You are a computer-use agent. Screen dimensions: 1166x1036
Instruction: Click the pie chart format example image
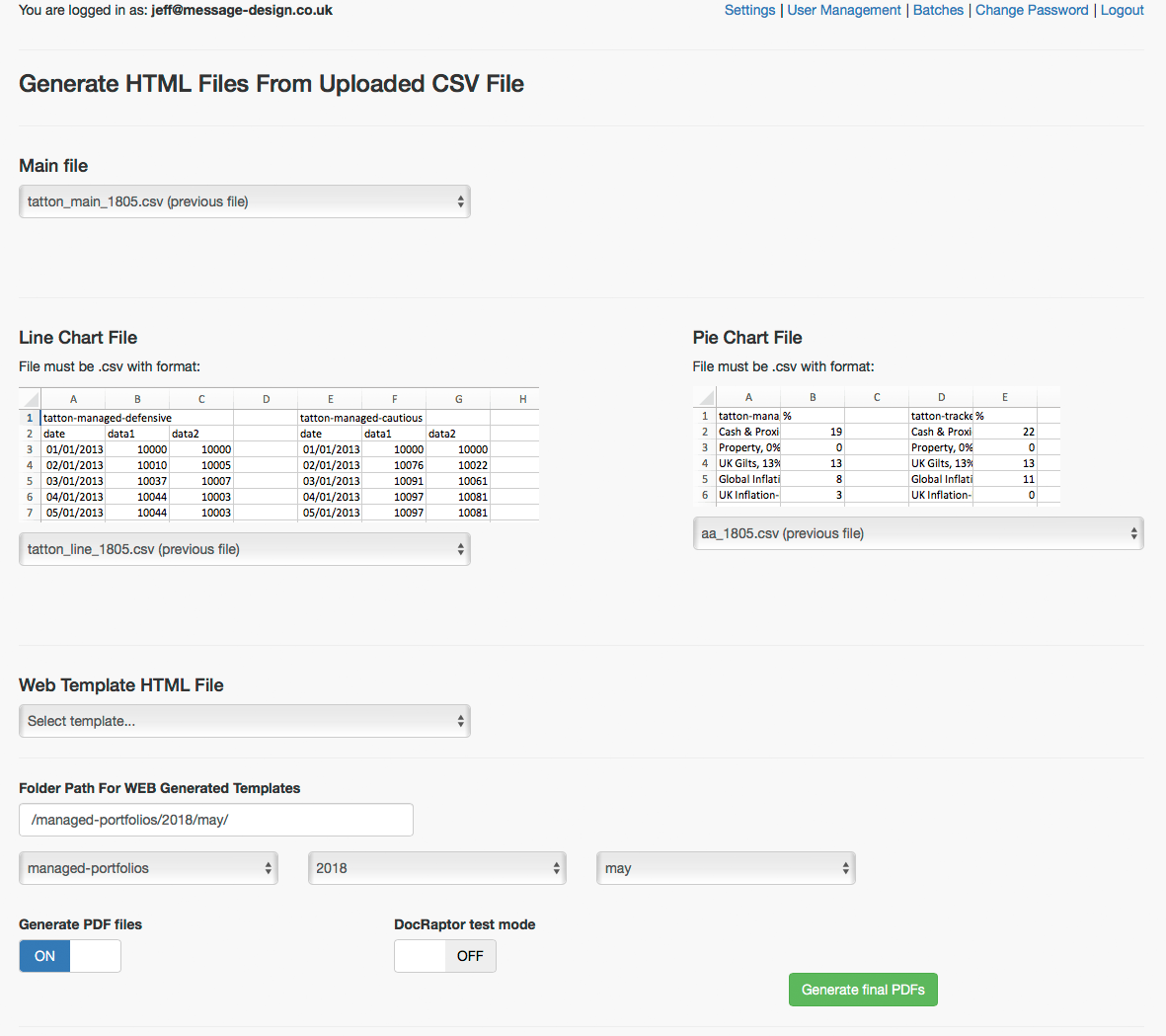click(877, 445)
